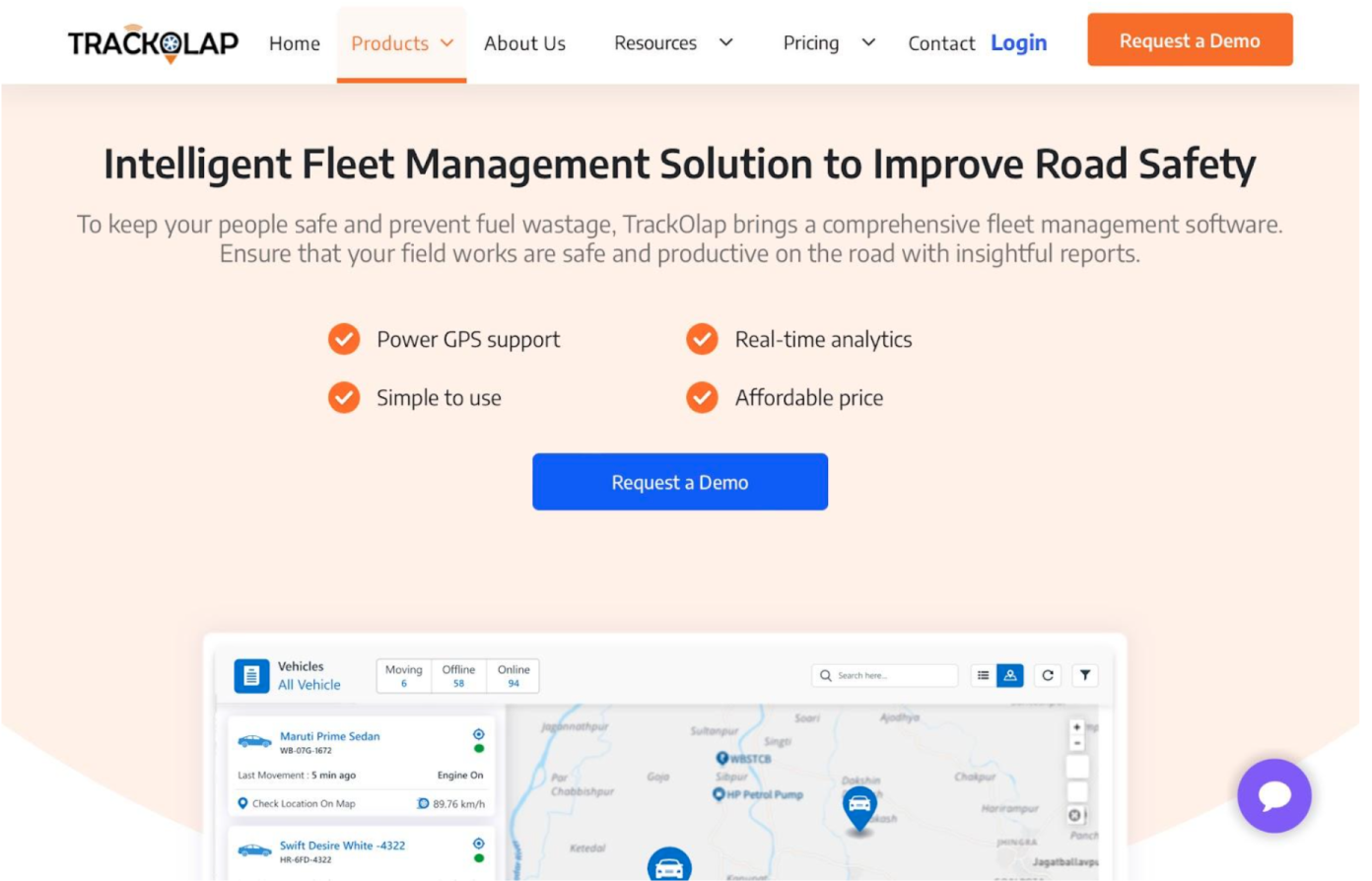Viewport: 1372px width, 881px height.
Task: Click the Engine On status text
Action: pos(460,776)
